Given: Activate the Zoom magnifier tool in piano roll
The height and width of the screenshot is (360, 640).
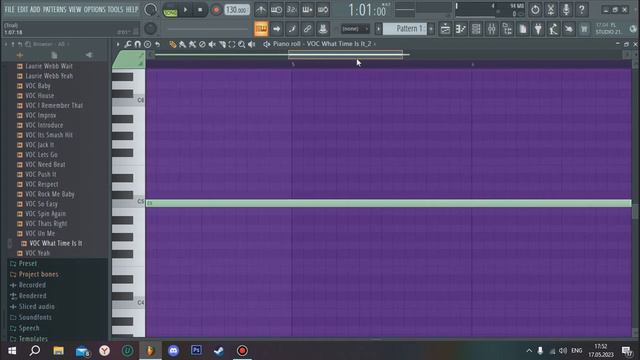Looking at the screenshot, I should tap(242, 44).
